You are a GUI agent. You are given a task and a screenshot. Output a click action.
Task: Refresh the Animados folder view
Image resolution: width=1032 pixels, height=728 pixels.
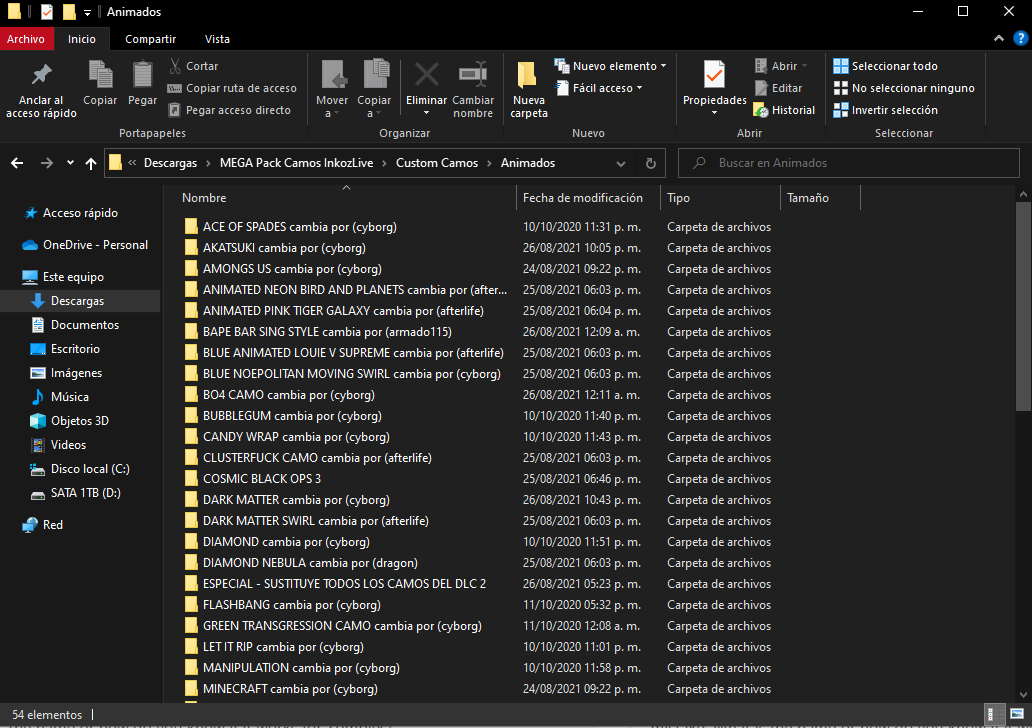(650, 163)
